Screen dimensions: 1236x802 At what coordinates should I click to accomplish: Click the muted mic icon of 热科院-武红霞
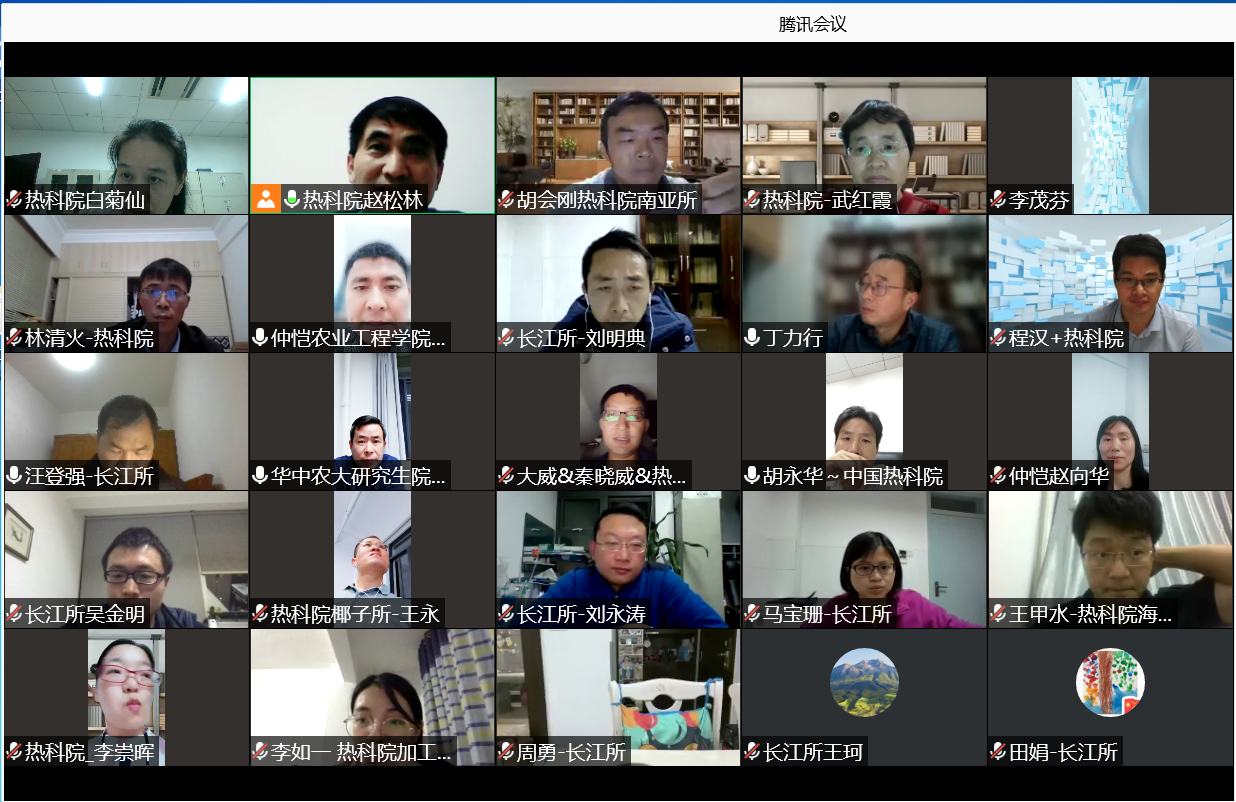pyautogui.click(x=752, y=200)
